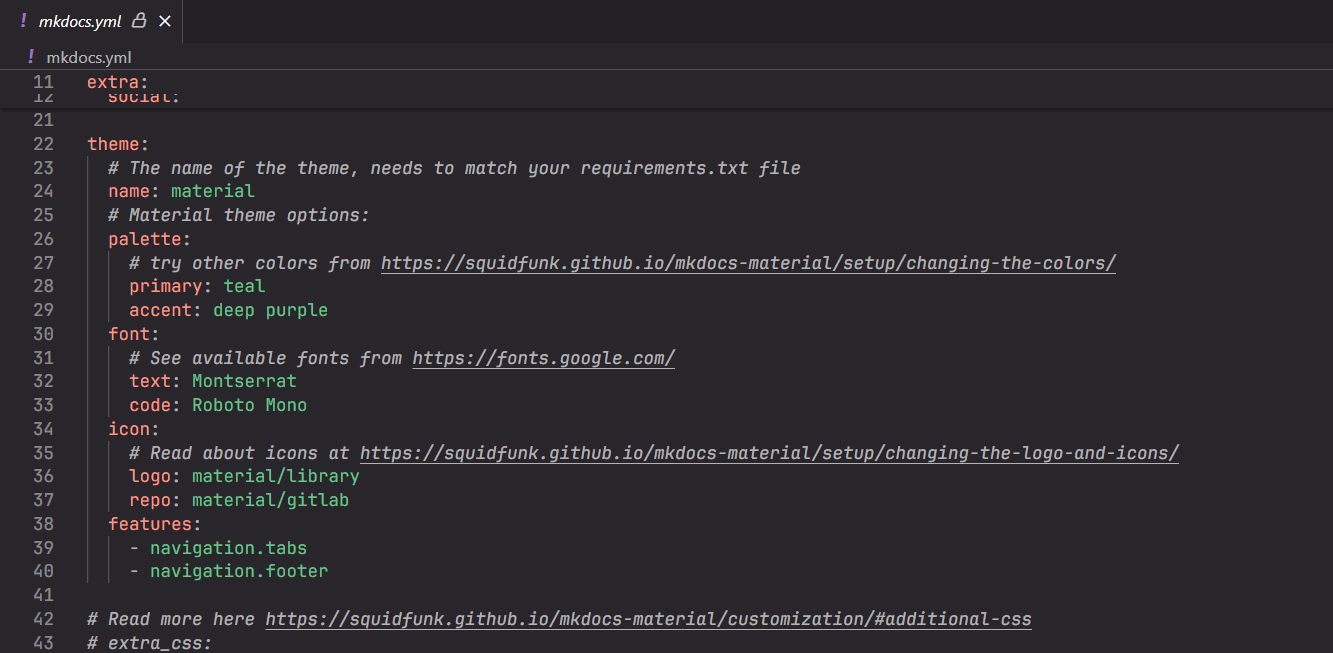This screenshot has height=653, width=1333.
Task: Click line number 34 beside 'icon:'
Action: [x=43, y=429]
